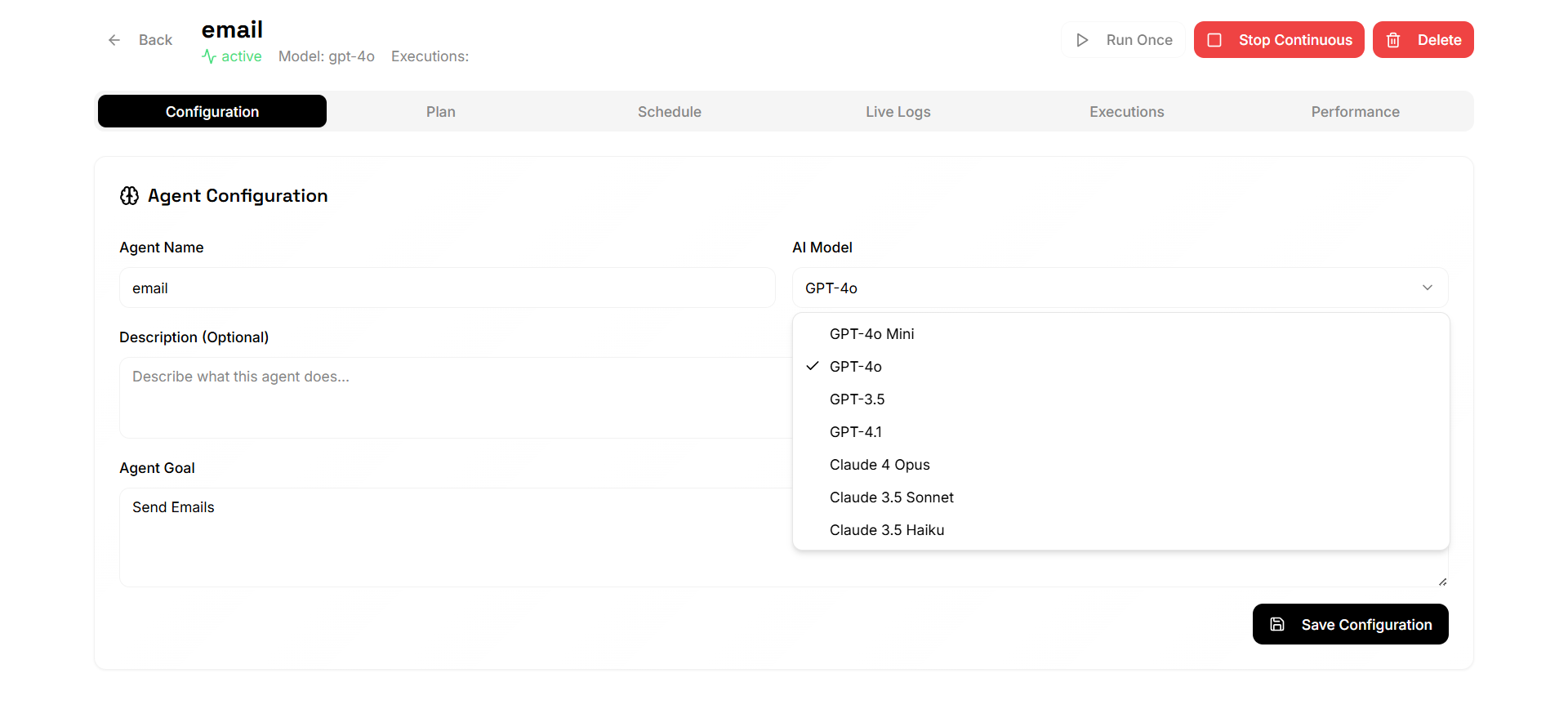This screenshot has width=1568, height=727.
Task: Click Save Configuration button text
Action: [1366, 625]
